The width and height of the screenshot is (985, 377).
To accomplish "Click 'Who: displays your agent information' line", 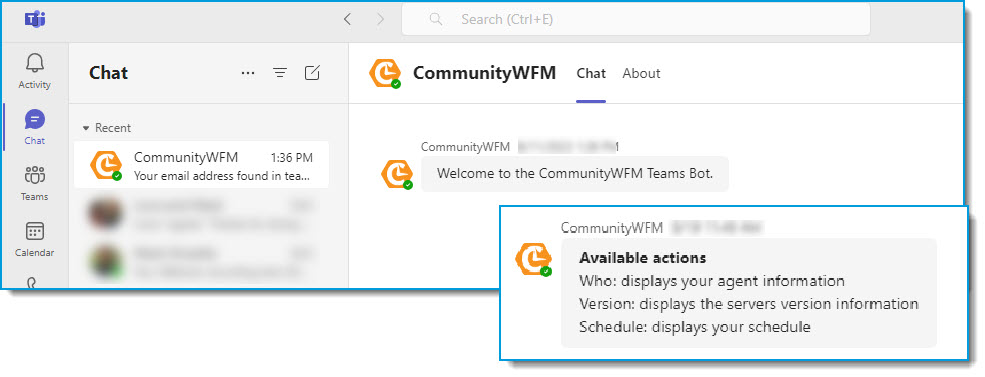I will (x=712, y=281).
